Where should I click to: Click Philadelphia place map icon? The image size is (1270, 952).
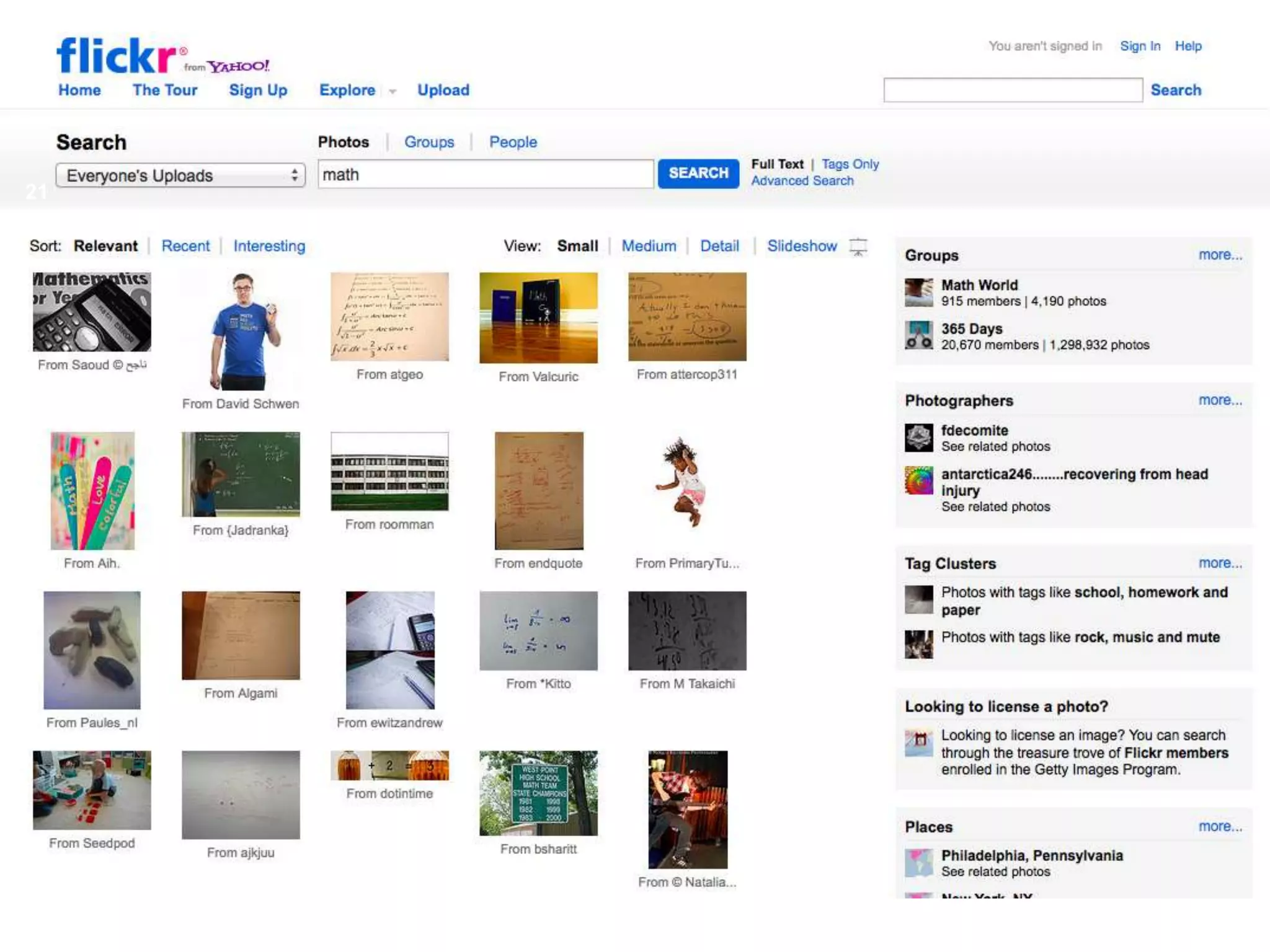pos(918,863)
